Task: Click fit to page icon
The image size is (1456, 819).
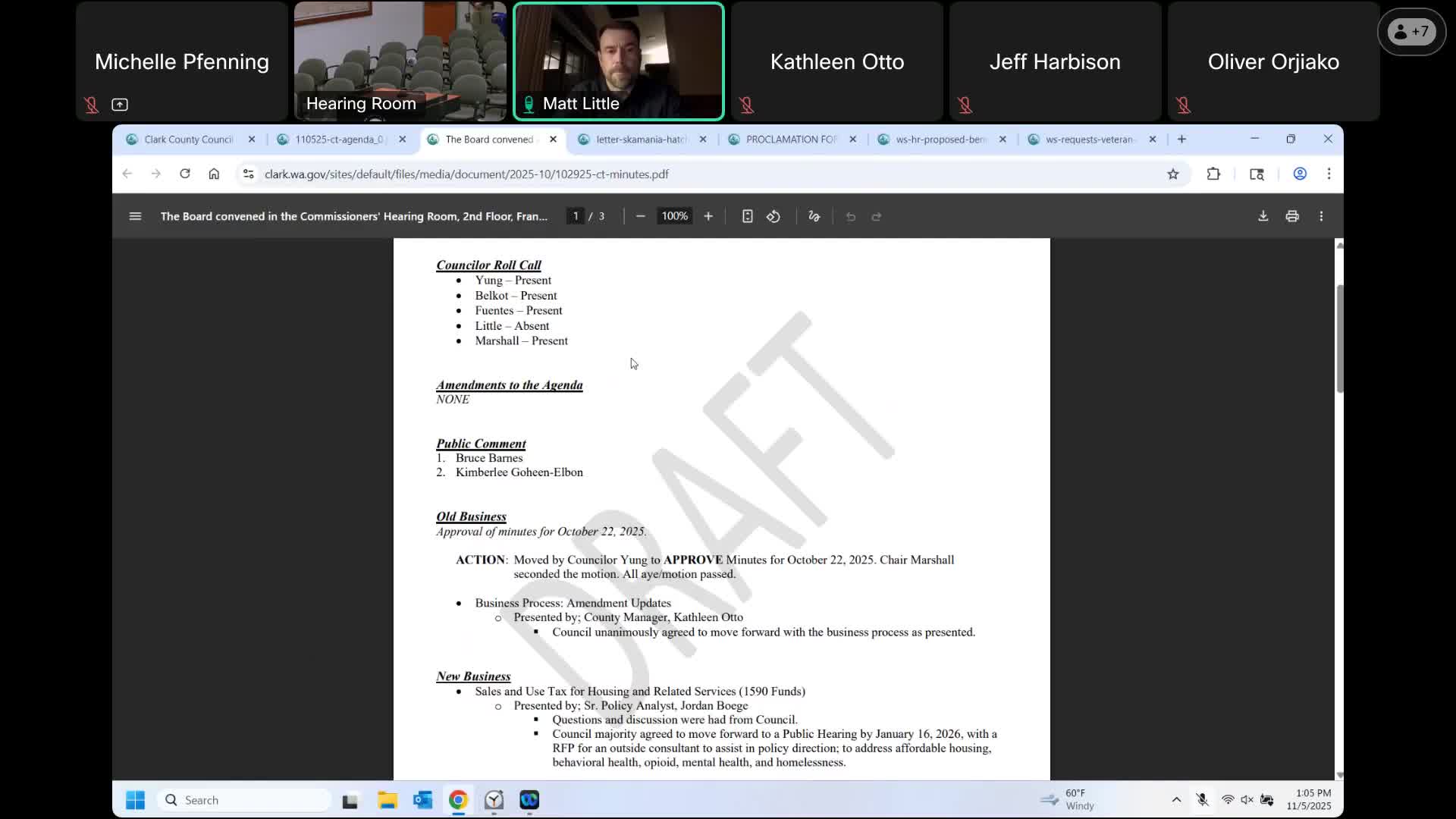Action: (747, 216)
